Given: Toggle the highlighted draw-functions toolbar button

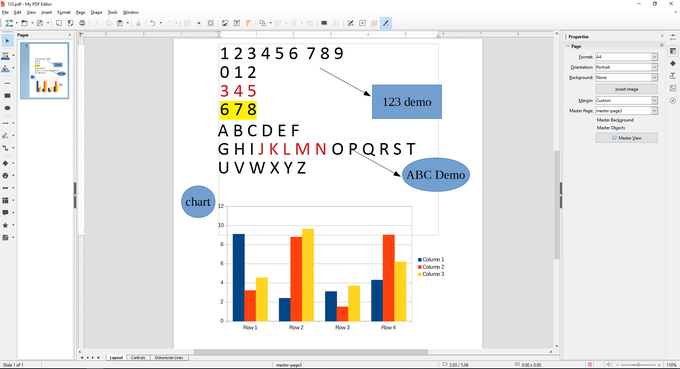Looking at the screenshot, I should (x=386, y=23).
